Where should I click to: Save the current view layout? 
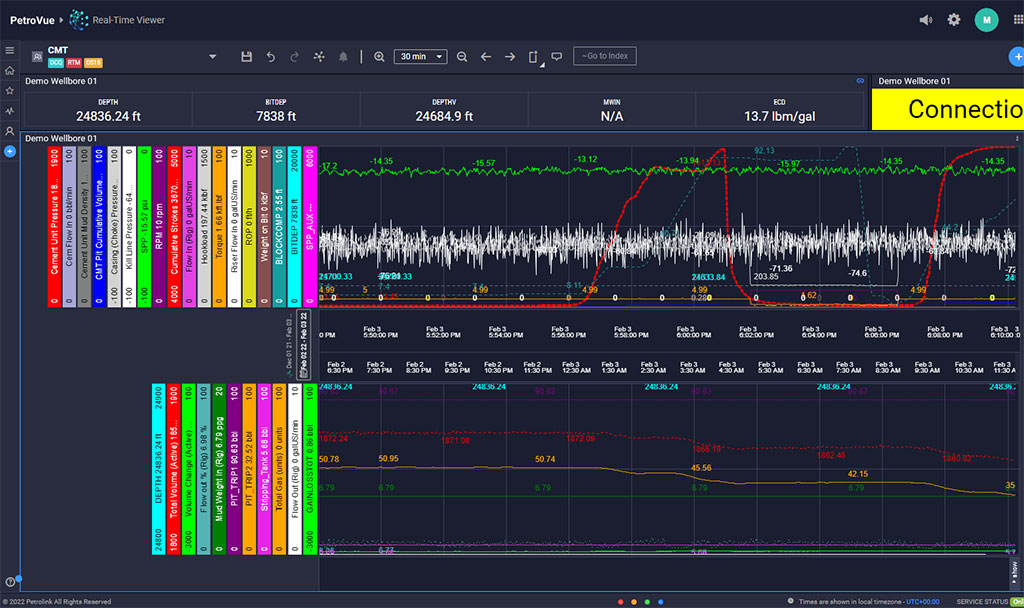point(246,57)
